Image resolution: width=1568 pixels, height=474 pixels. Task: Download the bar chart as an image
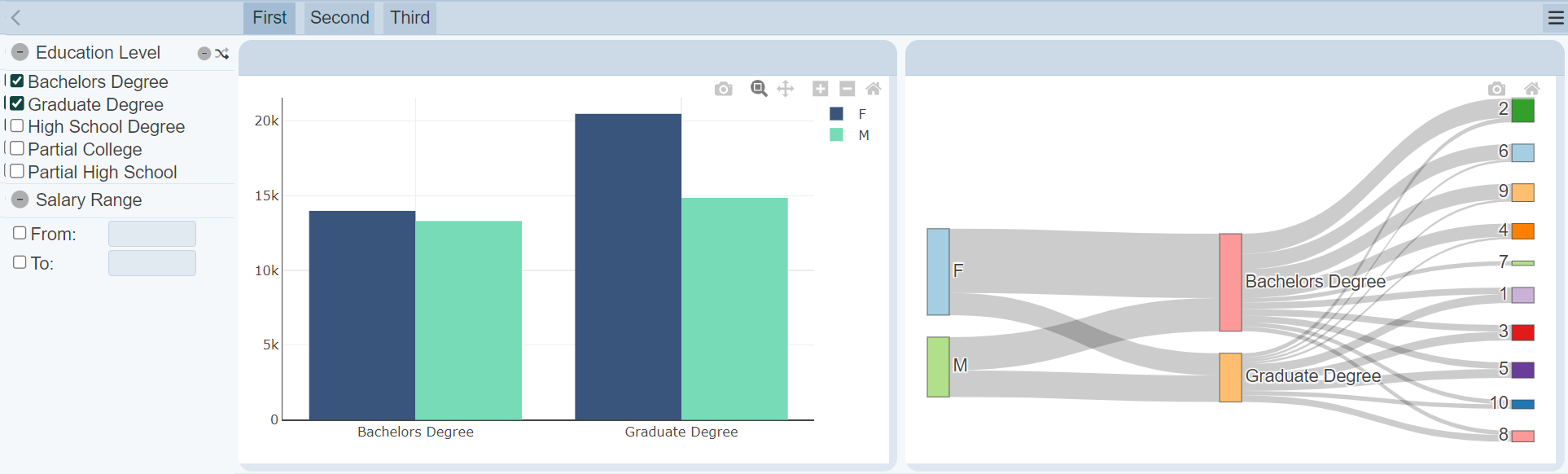pyautogui.click(x=723, y=89)
